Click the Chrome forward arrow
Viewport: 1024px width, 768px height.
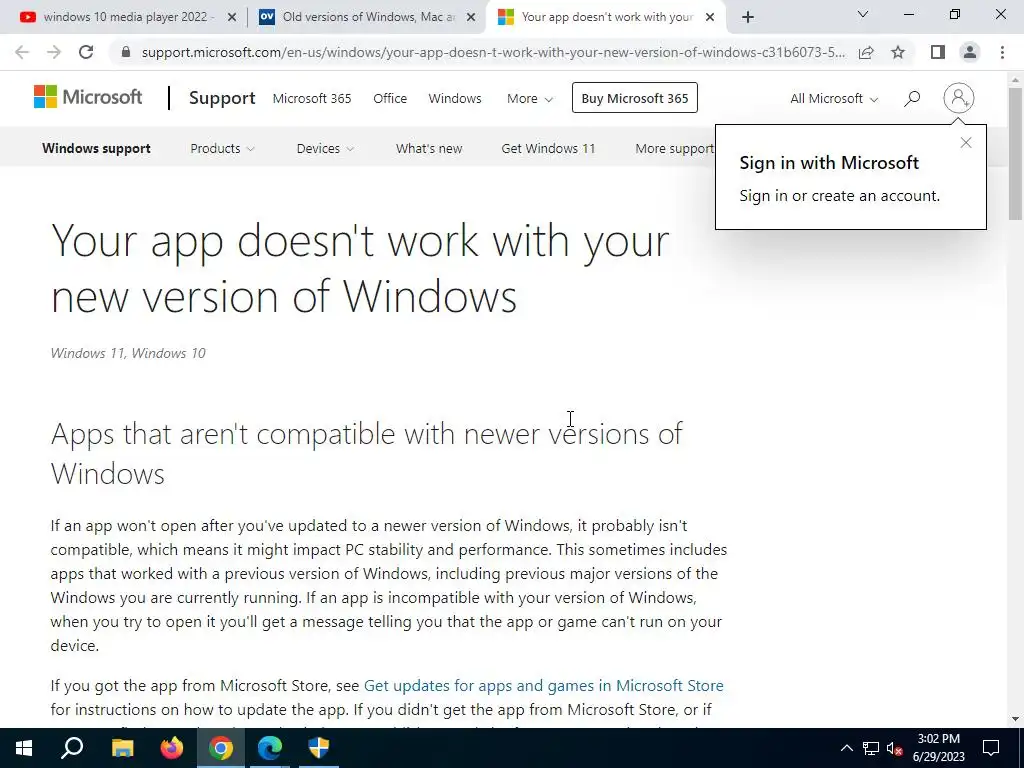(x=54, y=52)
